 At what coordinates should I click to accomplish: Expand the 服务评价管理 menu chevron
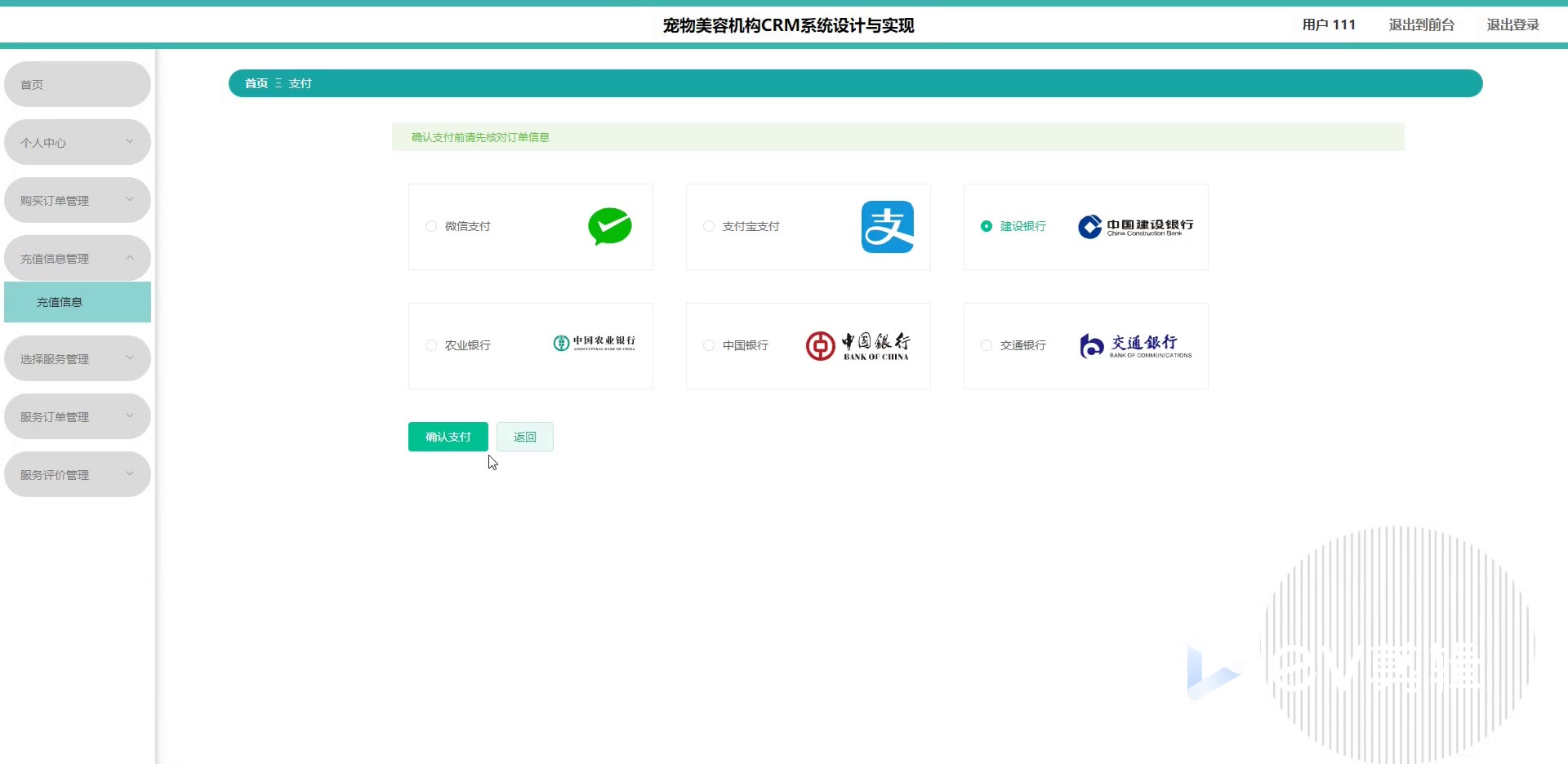coord(130,473)
